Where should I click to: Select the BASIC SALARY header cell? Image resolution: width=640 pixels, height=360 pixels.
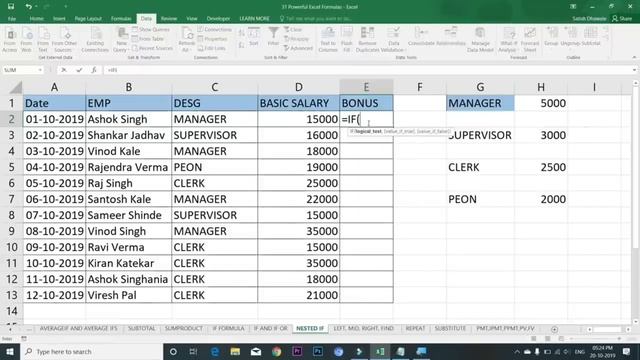tap(299, 103)
